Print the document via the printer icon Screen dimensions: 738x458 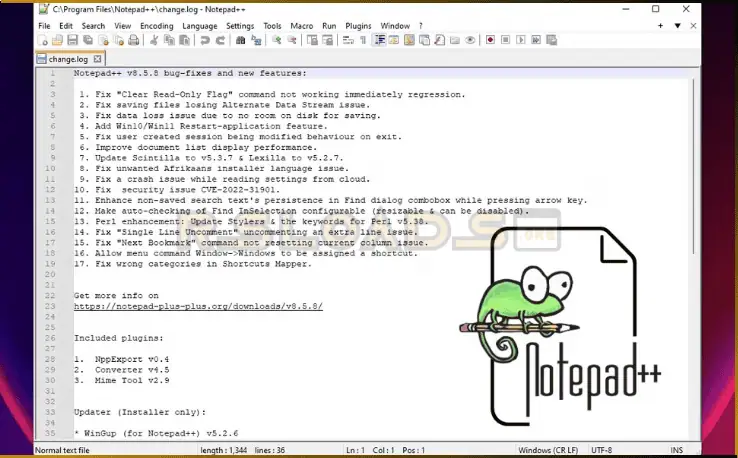click(134, 40)
